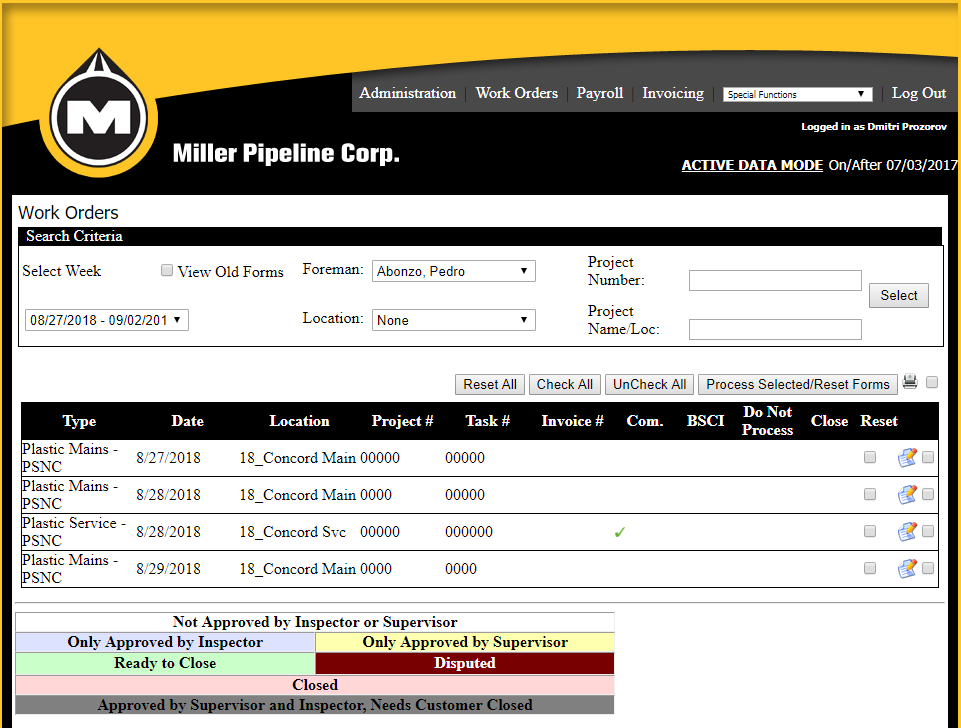Expand the Foreman dropdown showing Abonzo, Pedro
The width and height of the screenshot is (961, 728).
coord(454,271)
